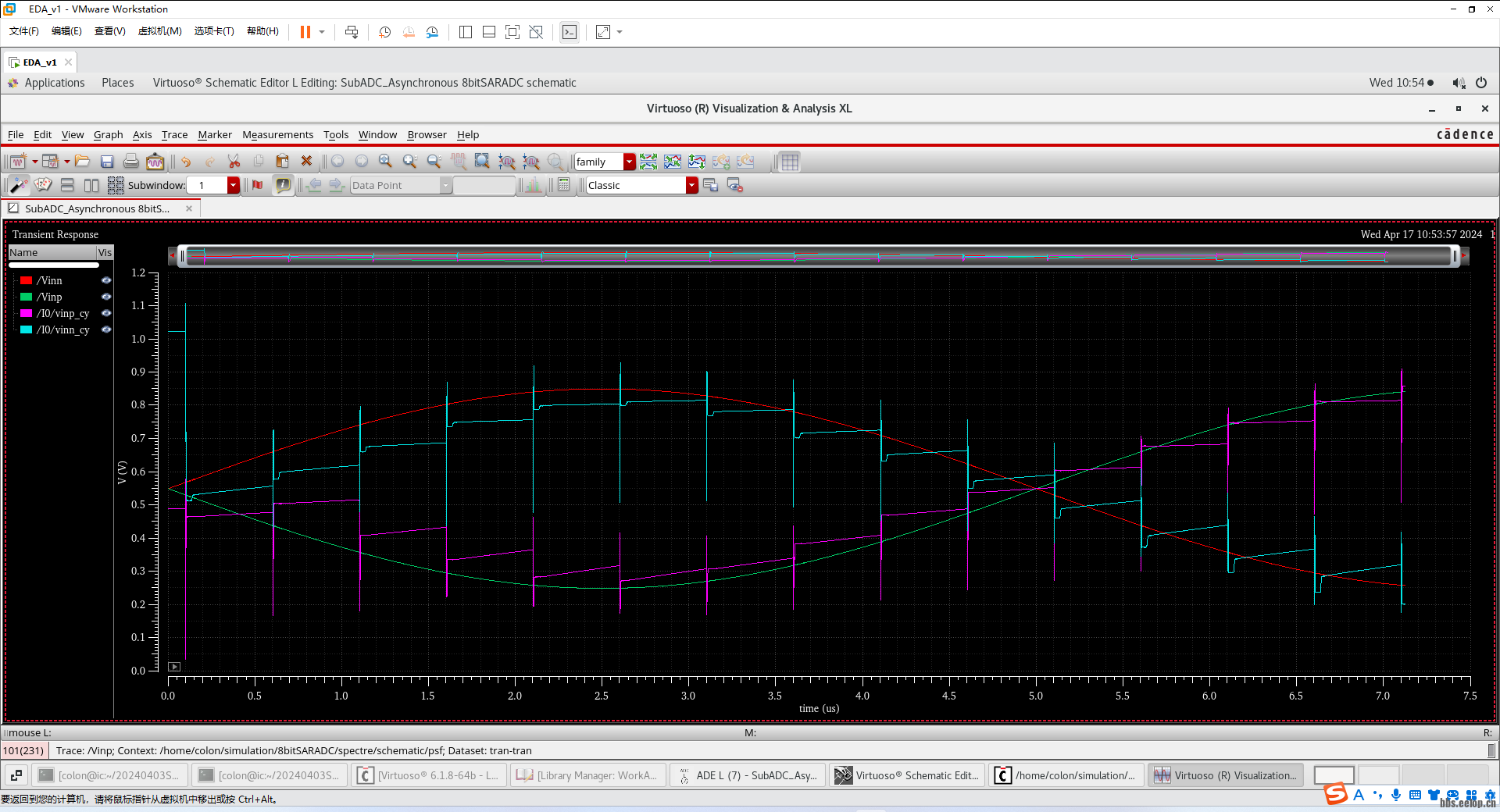Image resolution: width=1500 pixels, height=812 pixels.
Task: Expand the VMware power dropdown arrow
Action: coord(322,32)
